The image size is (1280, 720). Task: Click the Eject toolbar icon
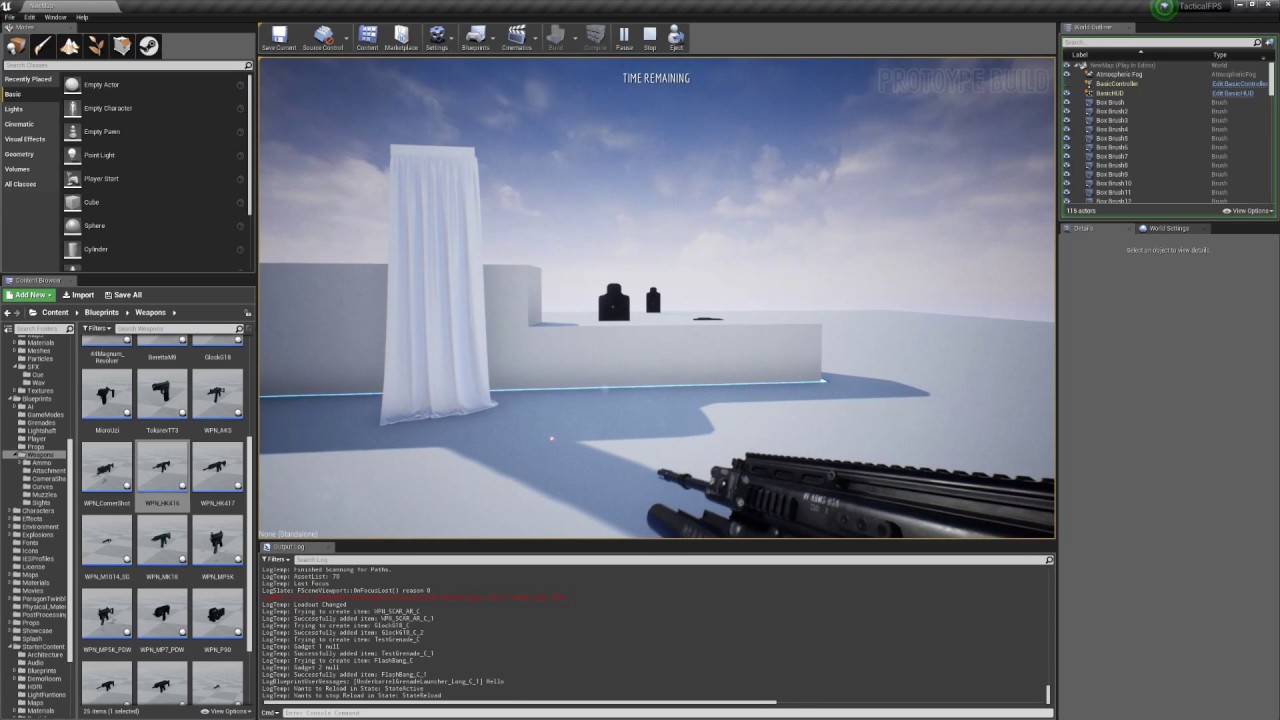[676, 38]
